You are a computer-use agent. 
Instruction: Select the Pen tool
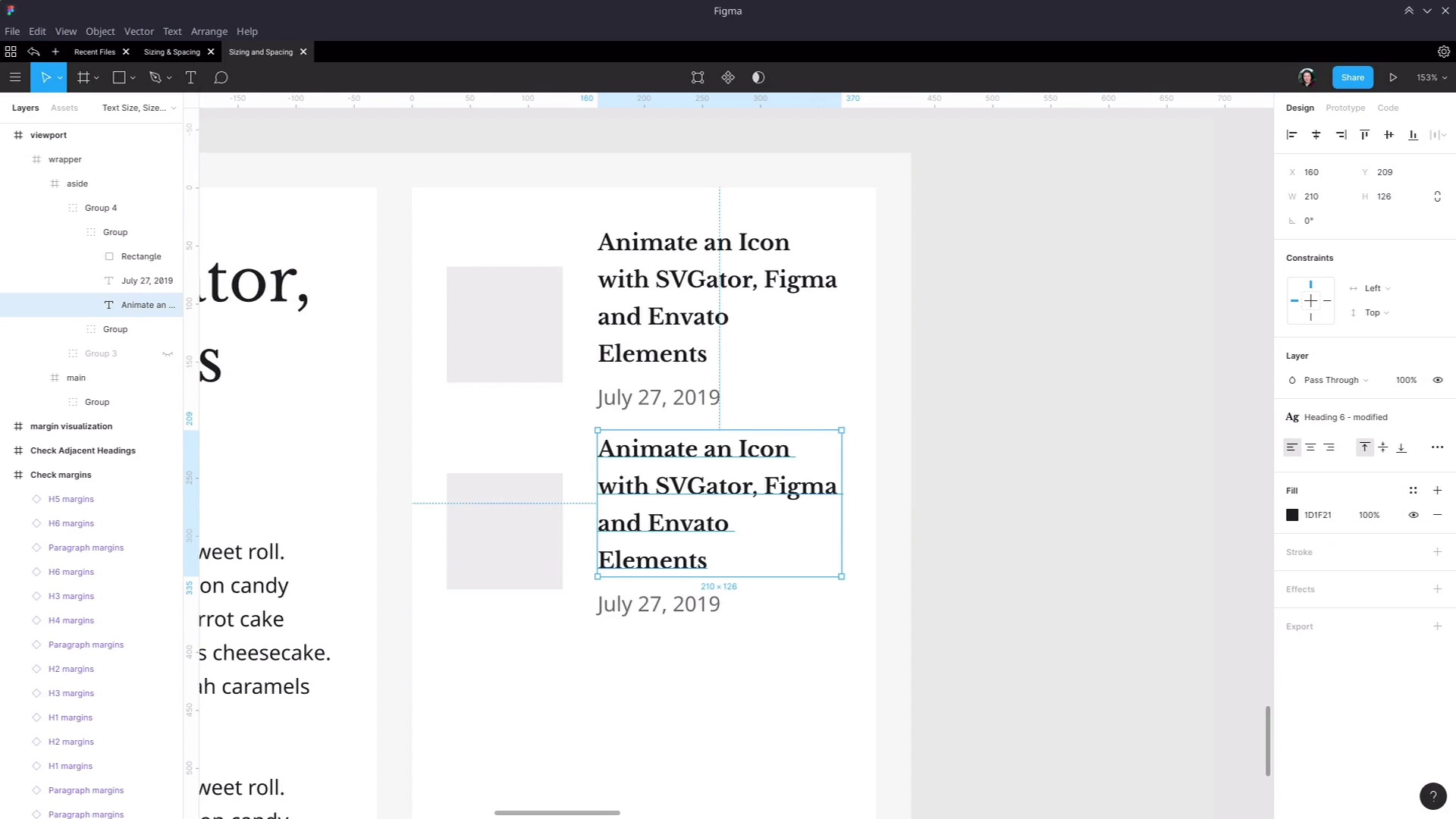(155, 77)
